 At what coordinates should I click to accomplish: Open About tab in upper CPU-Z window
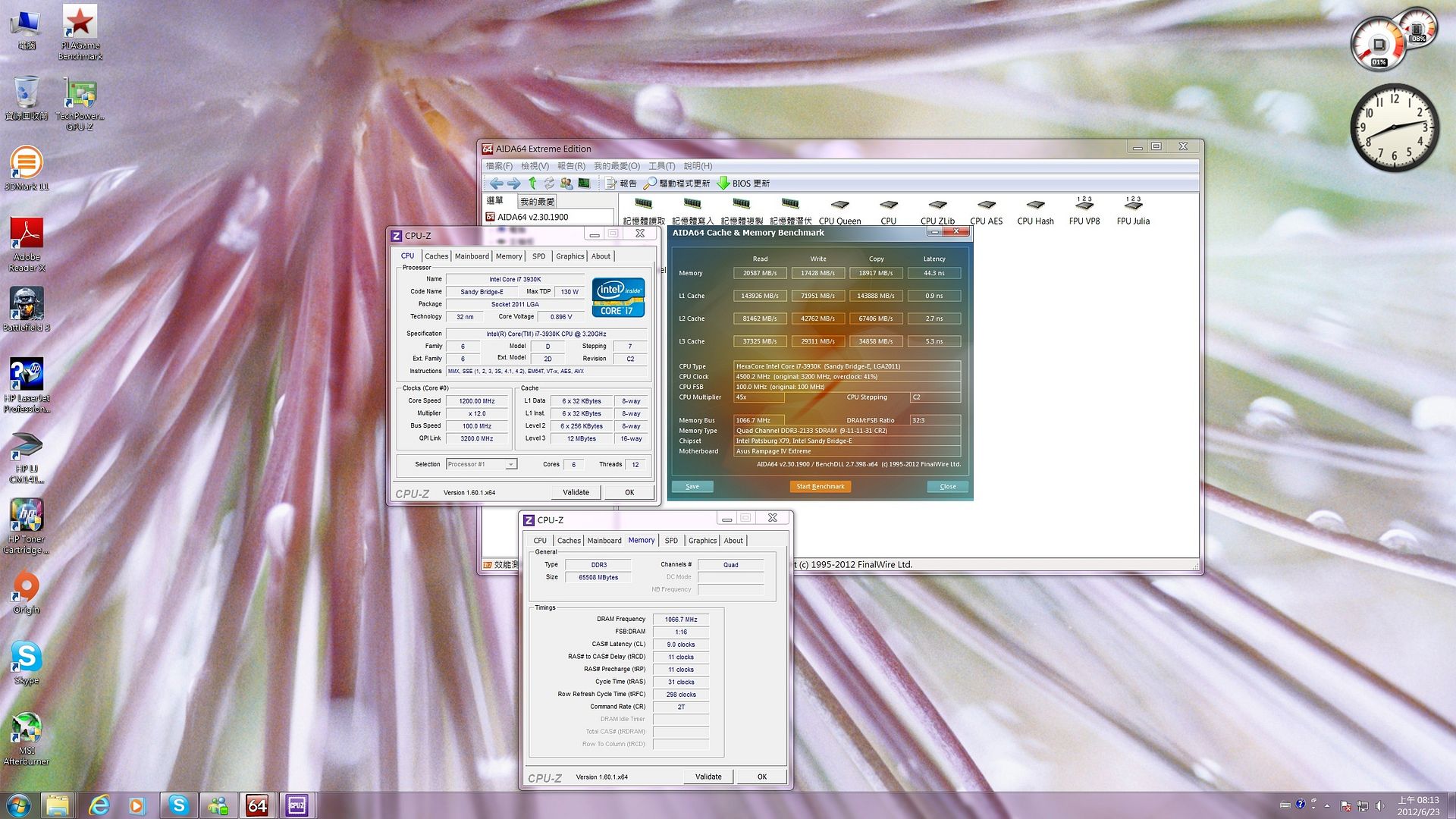point(601,256)
